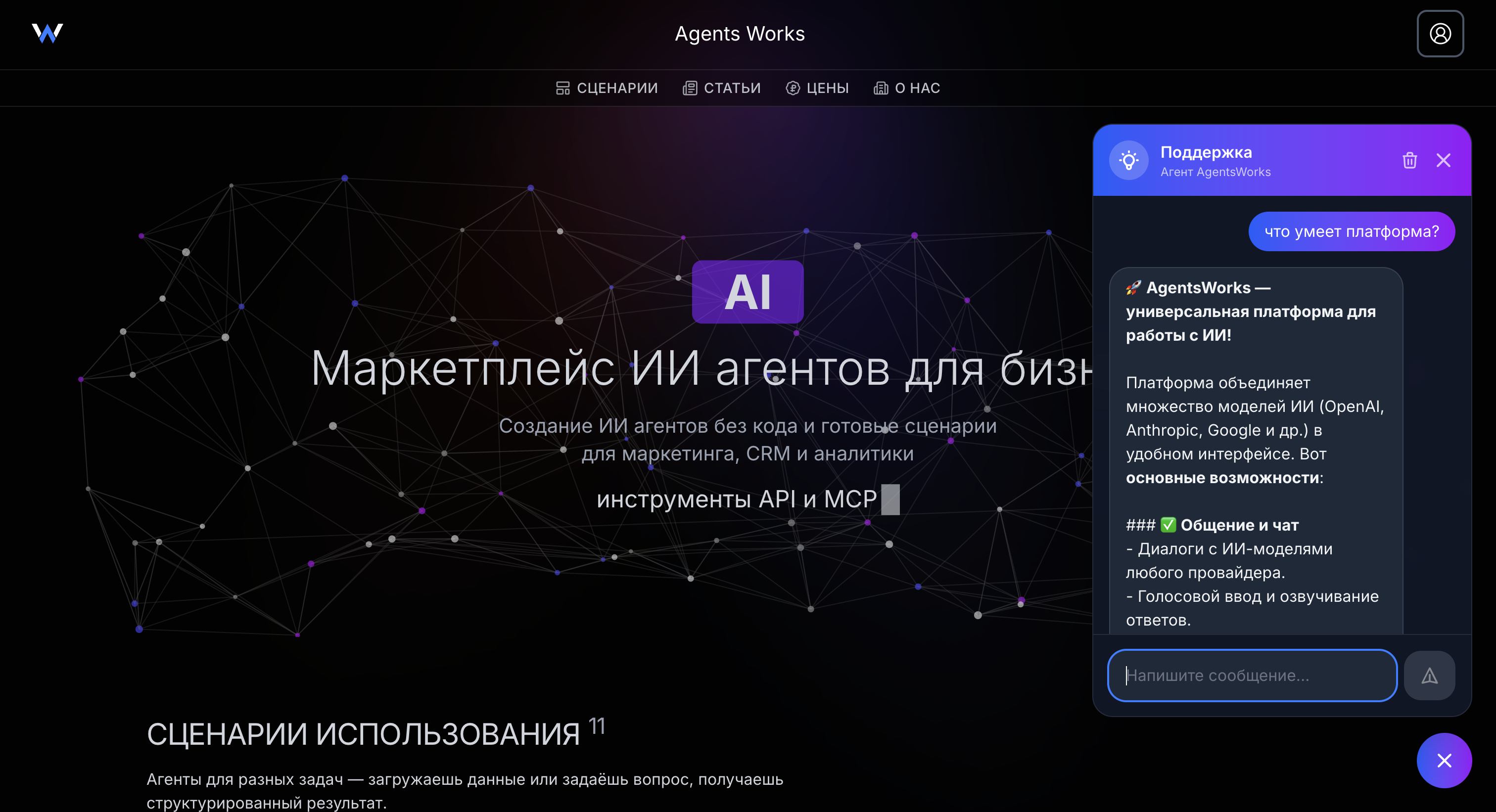Open the СЦЕНАРИИ menu item
Screen dimensions: 1496x812
(x=617, y=88)
